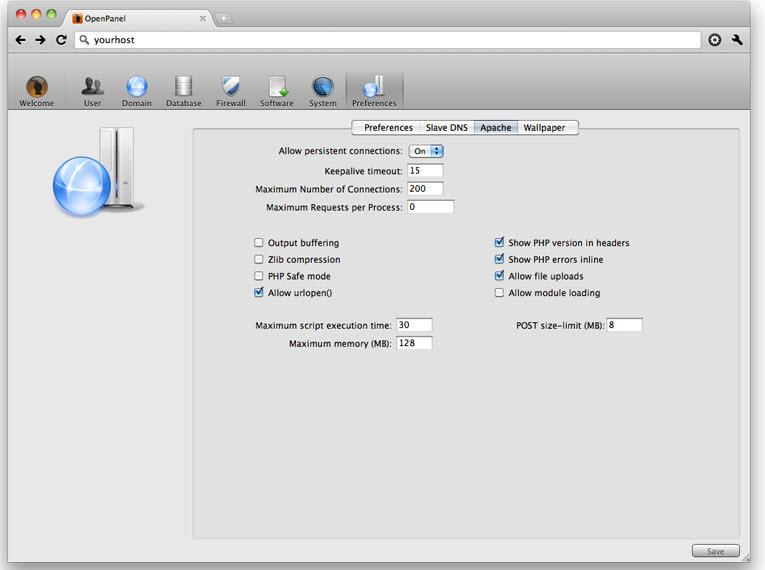The height and width of the screenshot is (570, 765).
Task: Toggle the PHP Safe mode checkbox
Action: 259,276
